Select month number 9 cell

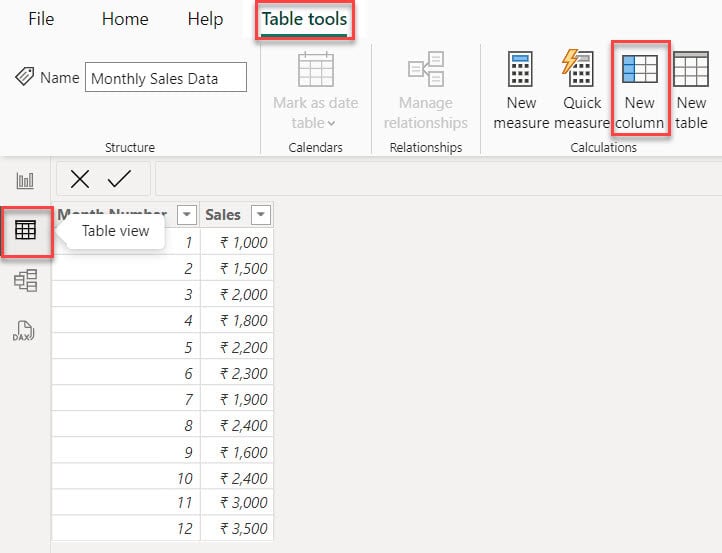(126, 452)
